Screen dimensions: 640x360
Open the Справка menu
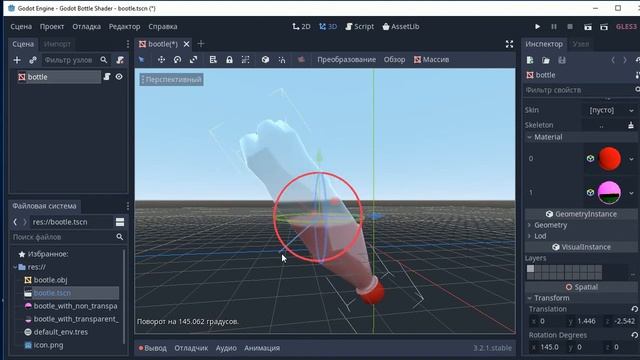(163, 27)
